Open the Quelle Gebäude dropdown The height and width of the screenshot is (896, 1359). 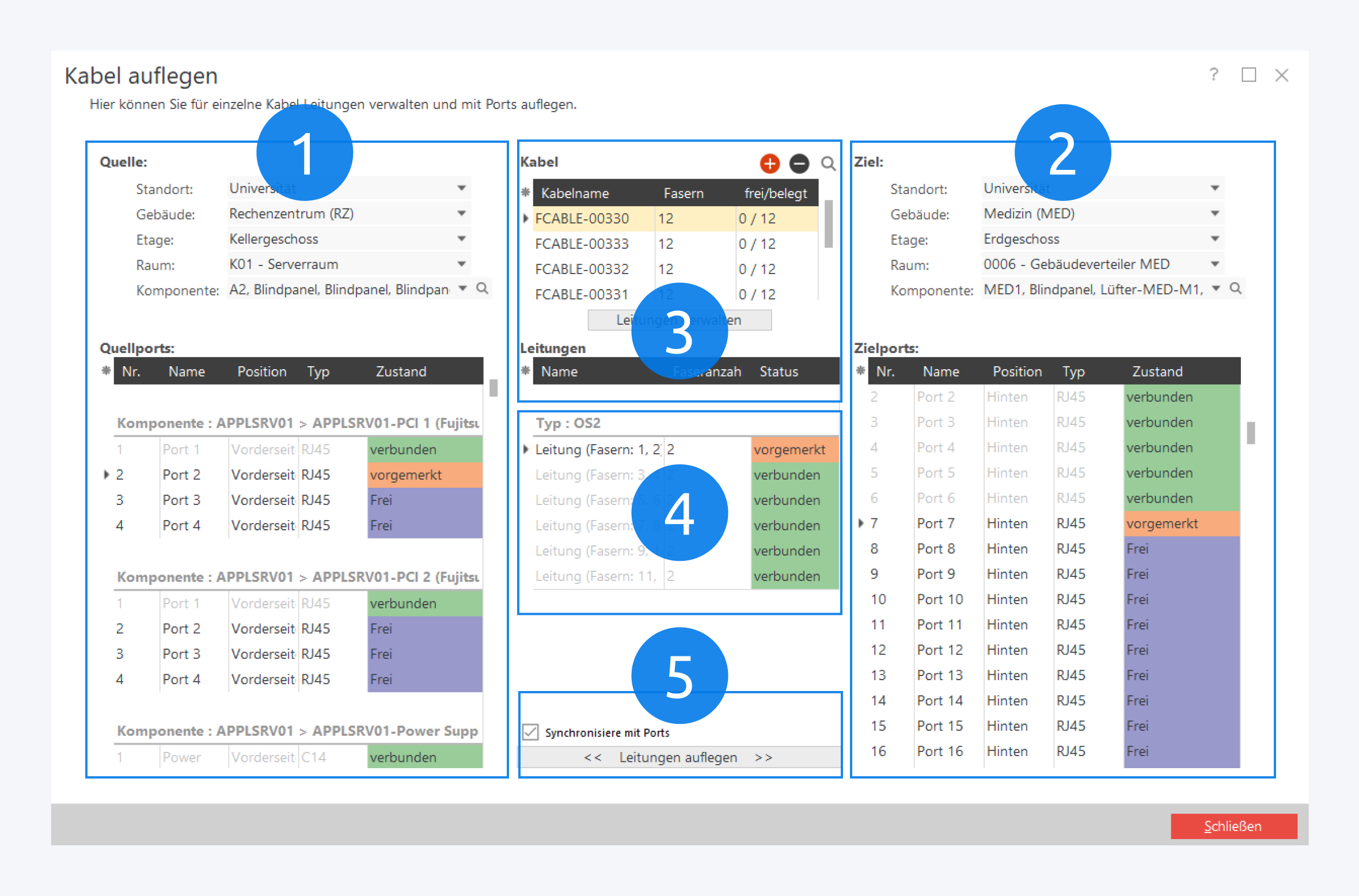click(461, 214)
